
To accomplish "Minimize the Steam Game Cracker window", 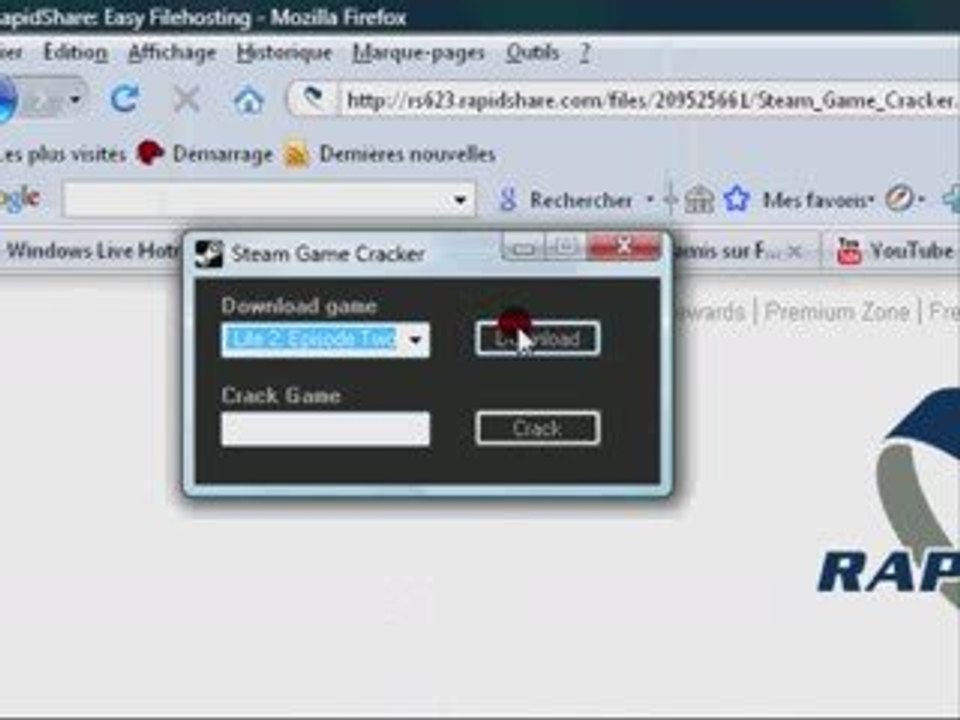I will [x=522, y=247].
